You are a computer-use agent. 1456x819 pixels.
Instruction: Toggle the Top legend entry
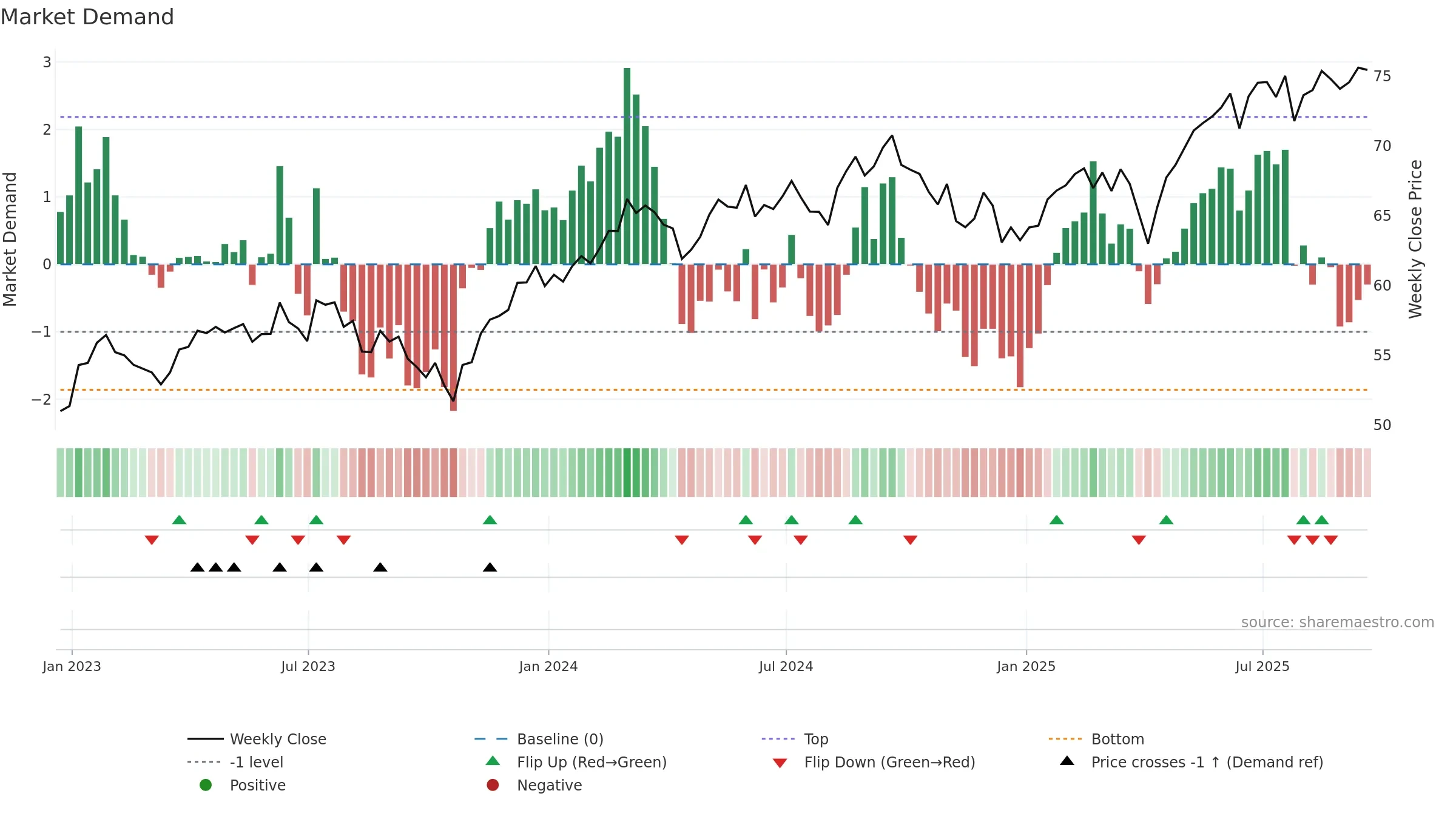coord(795,739)
